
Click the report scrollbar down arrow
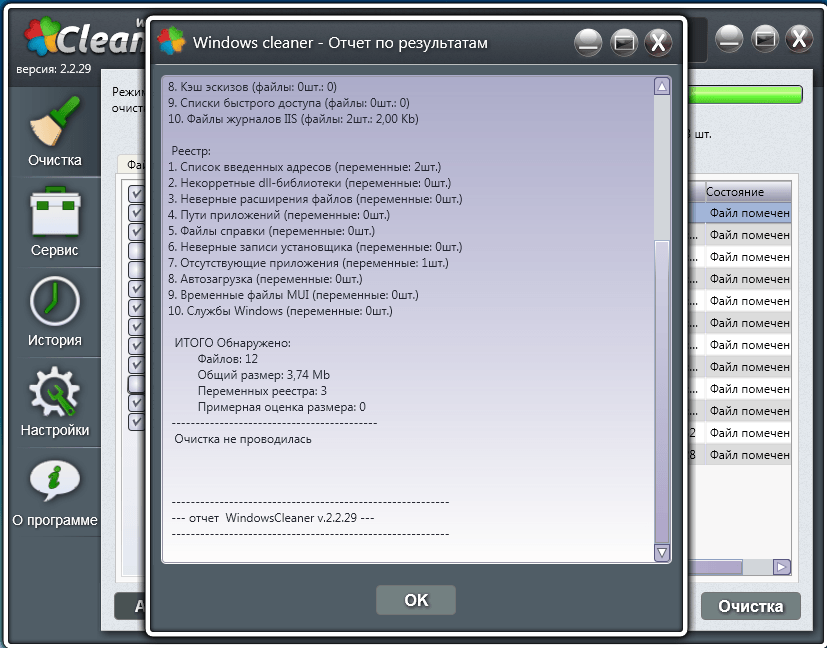click(662, 553)
